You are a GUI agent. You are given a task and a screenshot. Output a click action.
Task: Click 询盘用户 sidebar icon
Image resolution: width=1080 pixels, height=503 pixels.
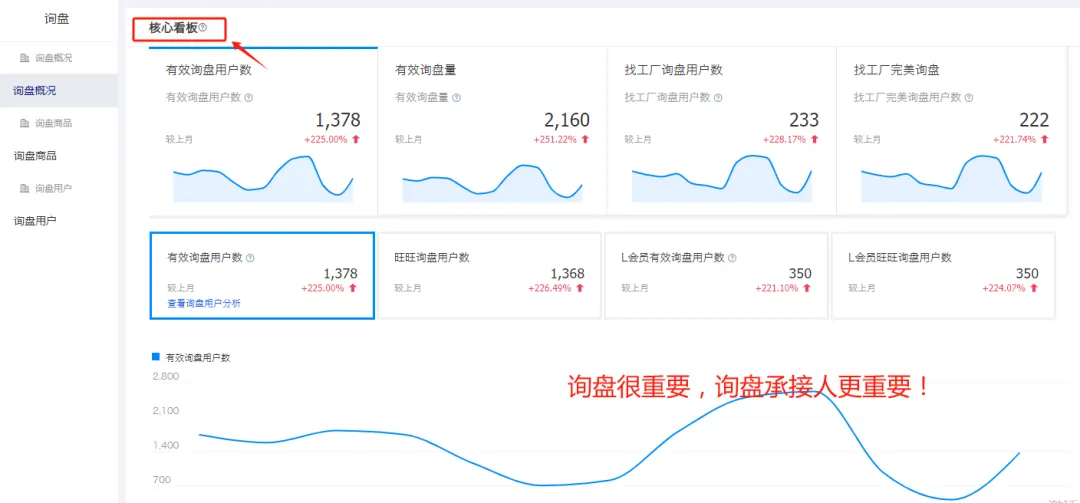tap(25, 188)
